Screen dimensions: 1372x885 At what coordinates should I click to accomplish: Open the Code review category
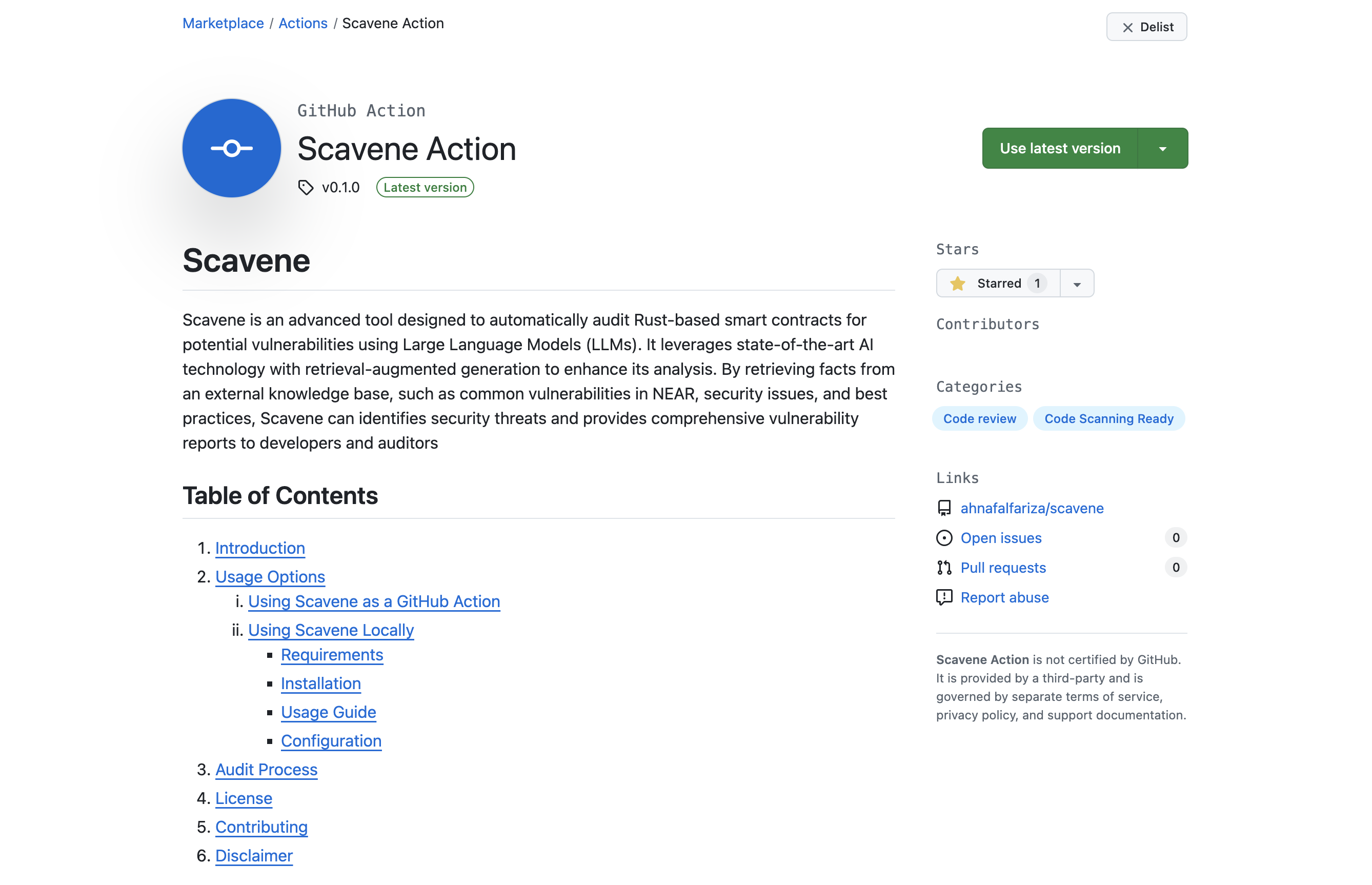point(980,418)
